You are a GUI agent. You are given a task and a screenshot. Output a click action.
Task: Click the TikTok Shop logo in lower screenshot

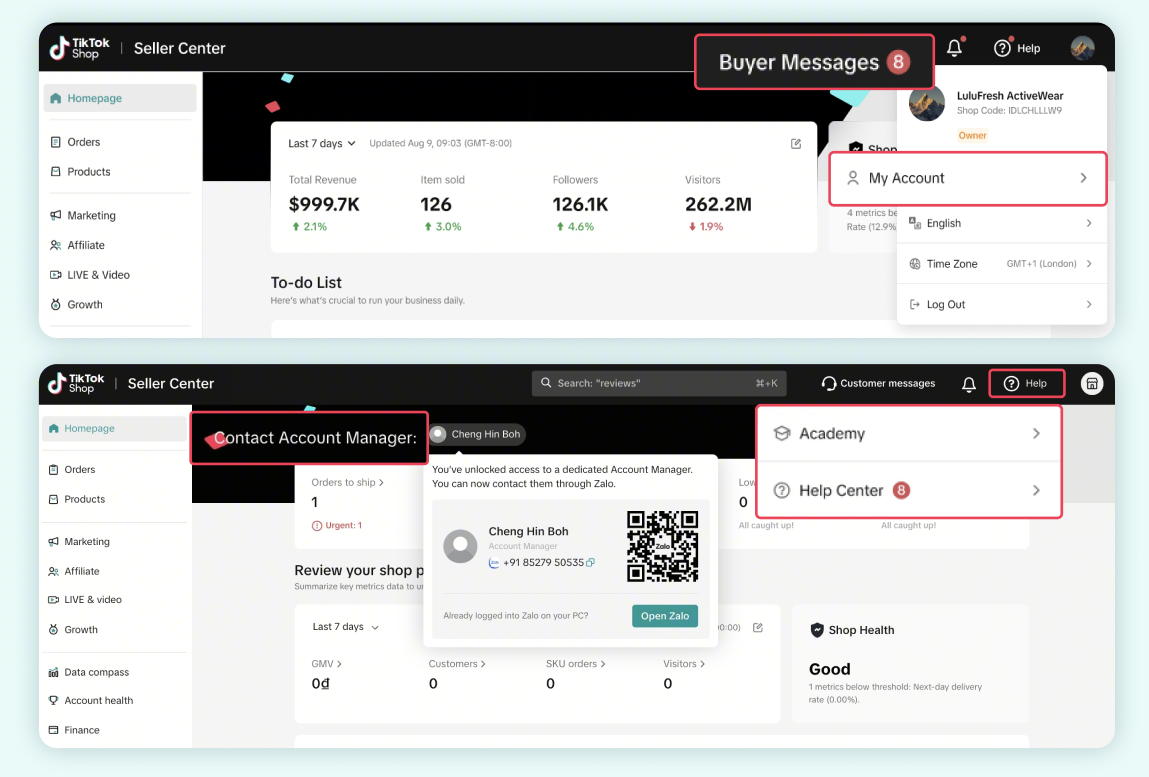(x=76, y=383)
